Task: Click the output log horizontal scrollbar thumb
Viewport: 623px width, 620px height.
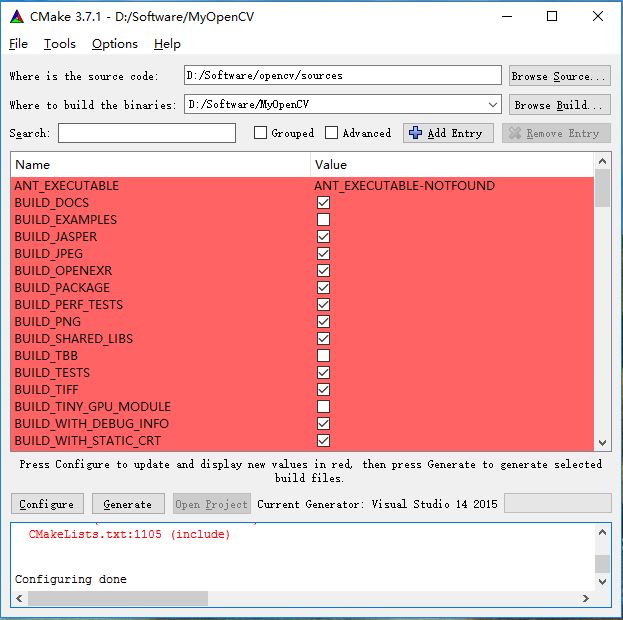Action: point(118,598)
